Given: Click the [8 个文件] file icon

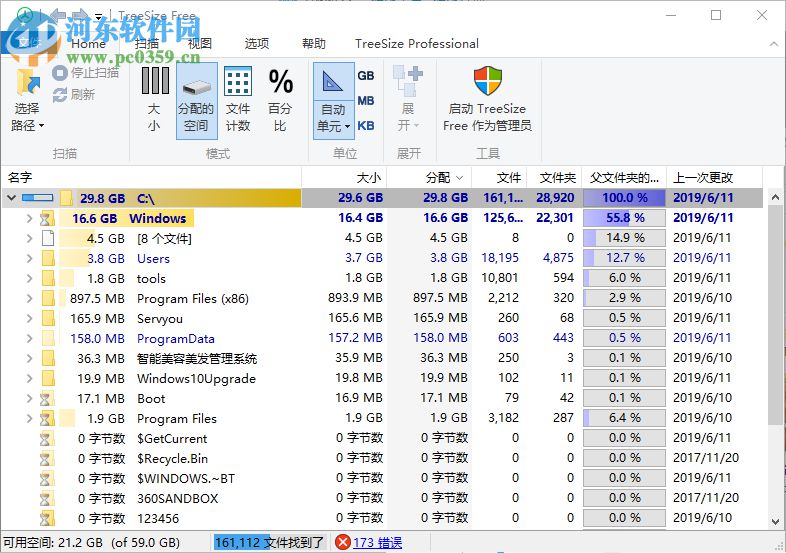Looking at the screenshot, I should (48, 238).
